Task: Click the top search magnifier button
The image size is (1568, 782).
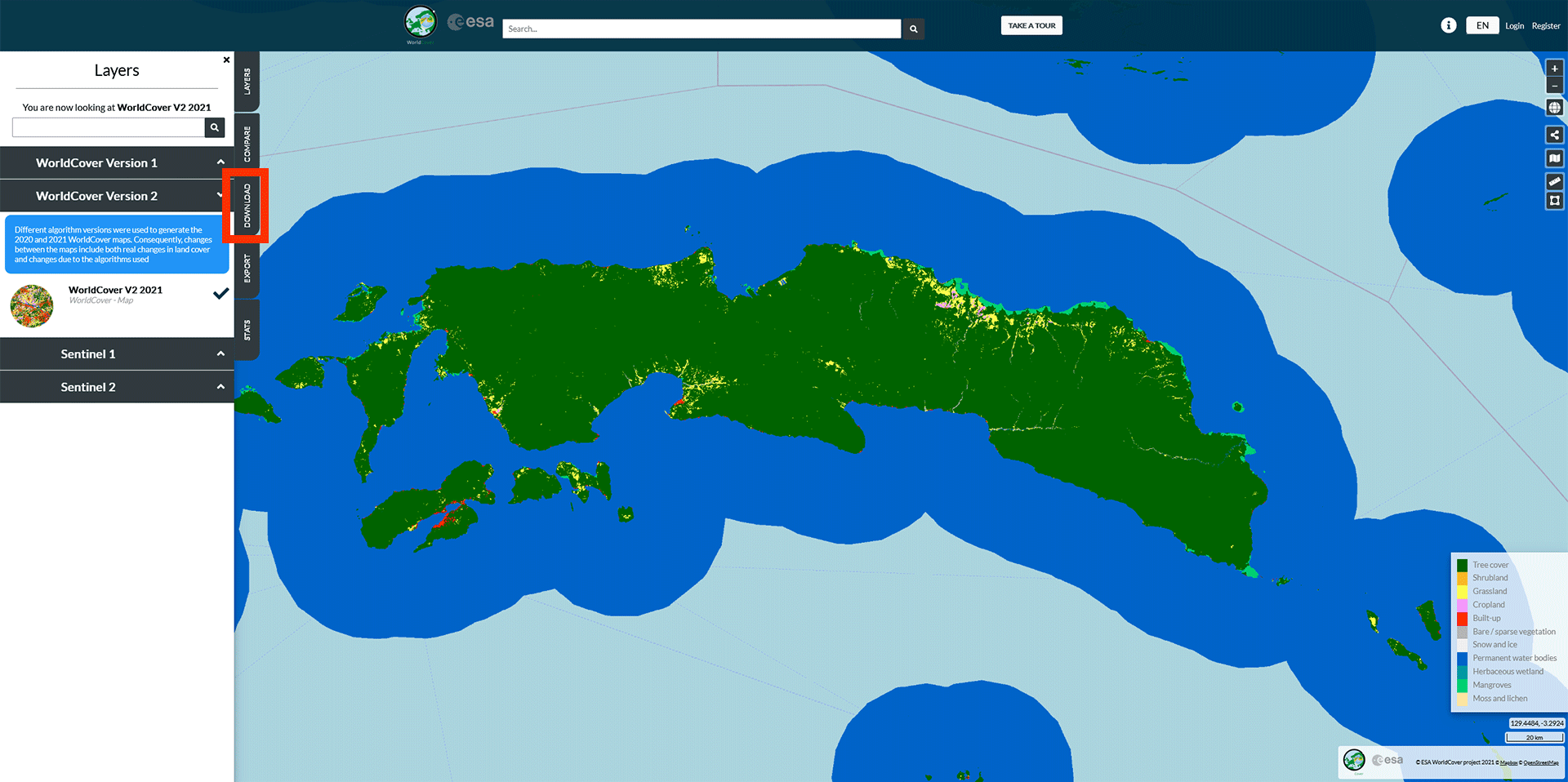Action: pyautogui.click(x=913, y=29)
